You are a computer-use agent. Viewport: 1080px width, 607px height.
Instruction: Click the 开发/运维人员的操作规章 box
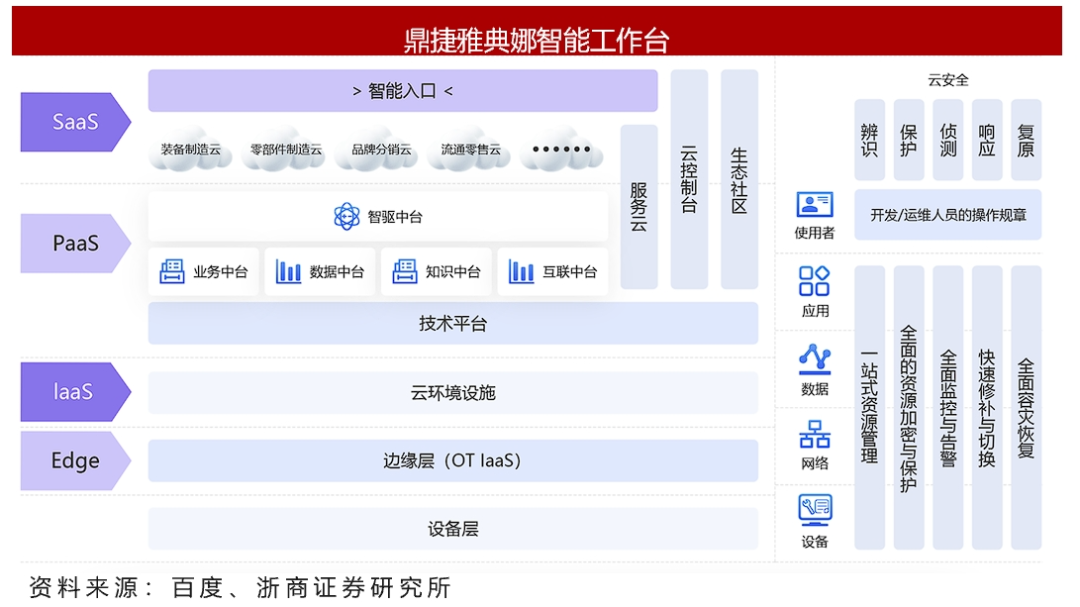click(x=948, y=215)
